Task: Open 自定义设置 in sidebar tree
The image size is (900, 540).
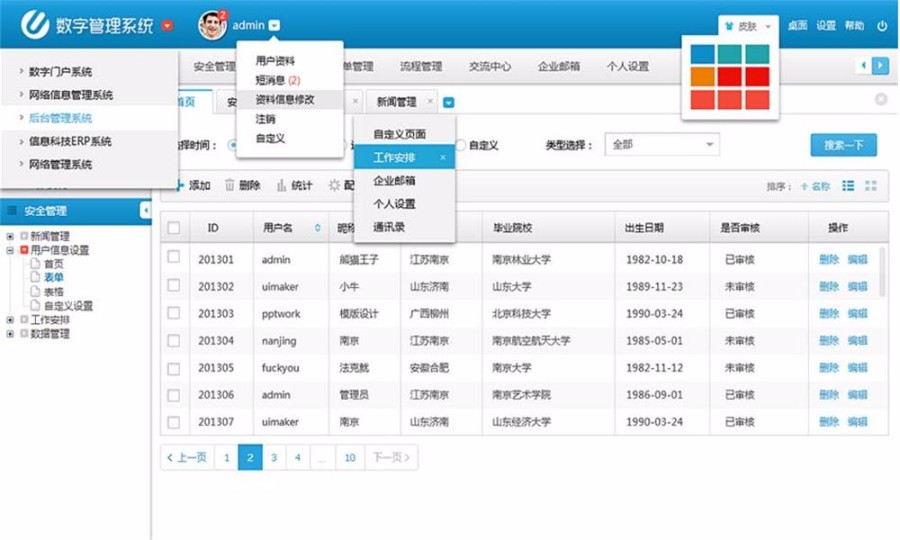Action: (x=68, y=305)
